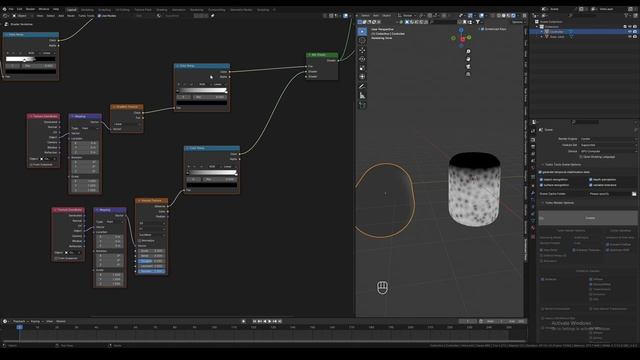
Task: Open Playback popover in timeline
Action: pyautogui.click(x=20, y=321)
